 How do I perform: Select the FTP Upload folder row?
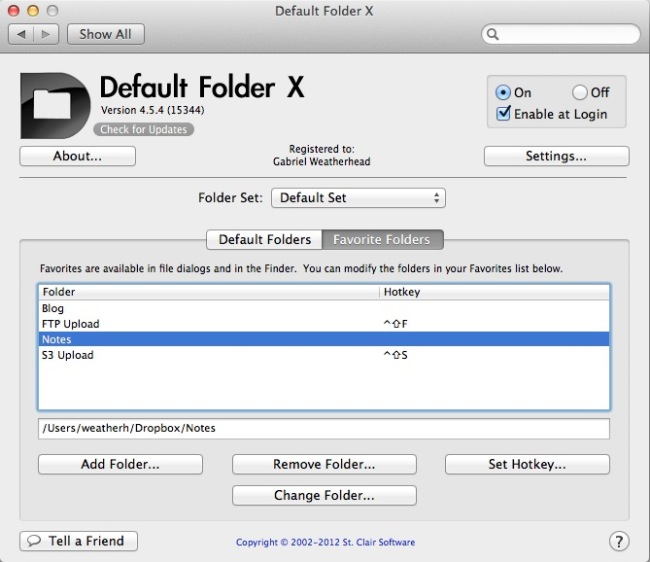point(324,324)
